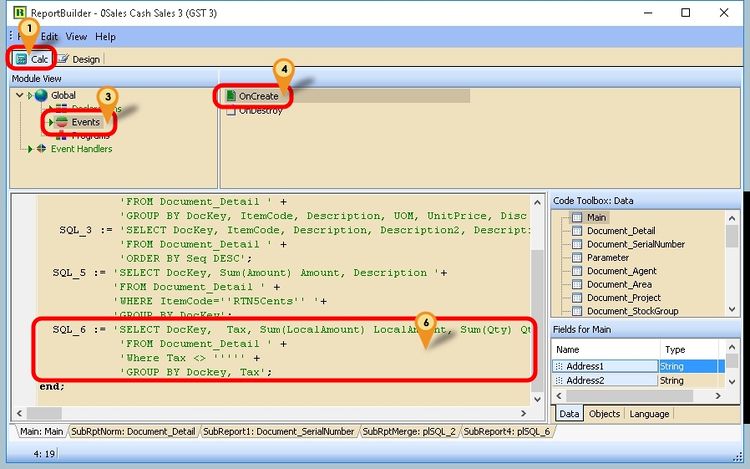Select the Address2 field row

[638, 381]
